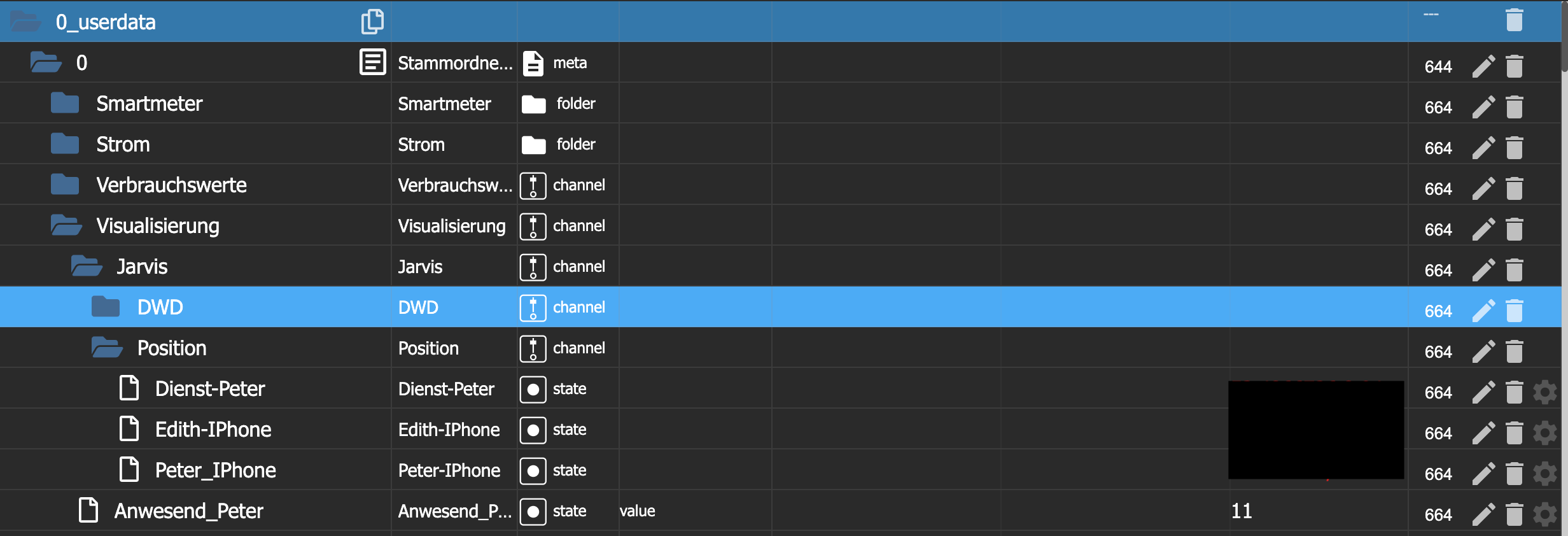
Task: Open settings gear for Dienst-Peter
Action: (x=1544, y=392)
